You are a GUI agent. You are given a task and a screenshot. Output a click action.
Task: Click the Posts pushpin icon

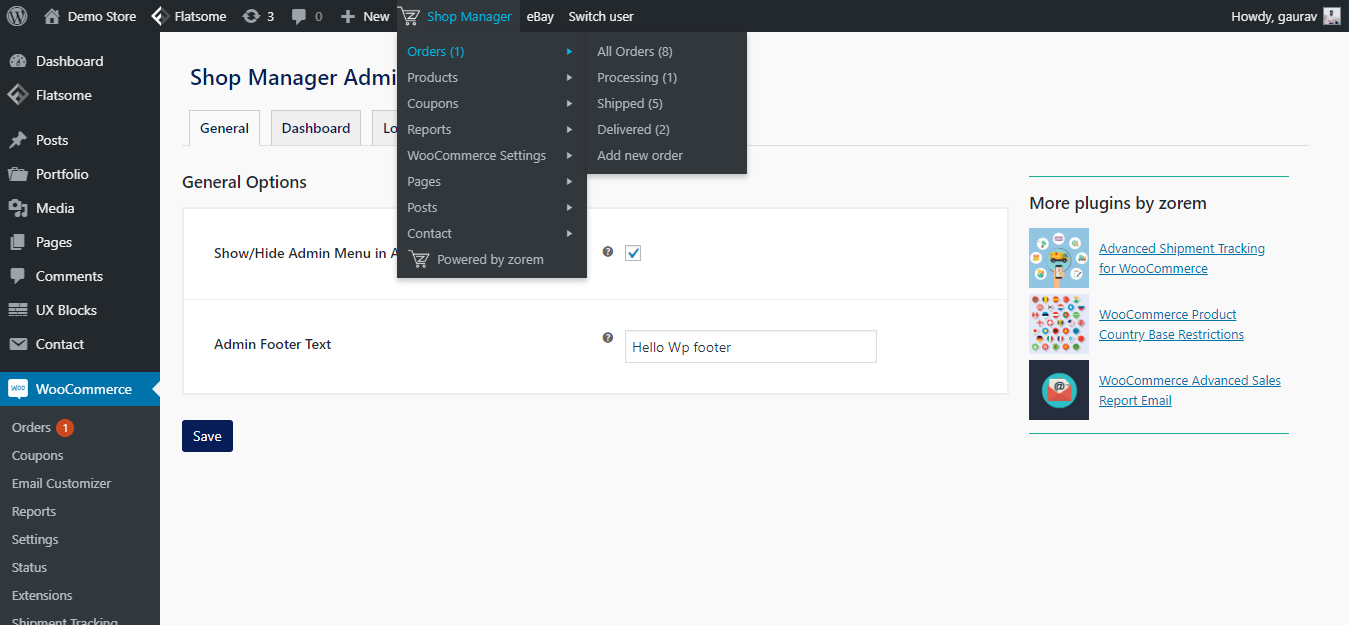pyautogui.click(x=18, y=140)
